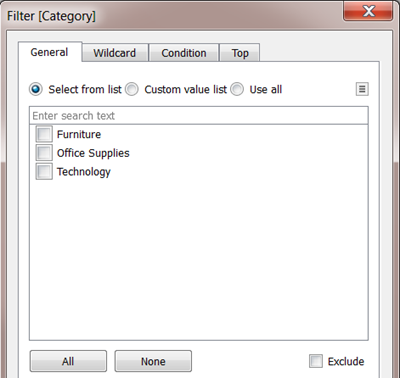Switch to the General tab
This screenshot has height=378, width=400.
(x=49, y=52)
